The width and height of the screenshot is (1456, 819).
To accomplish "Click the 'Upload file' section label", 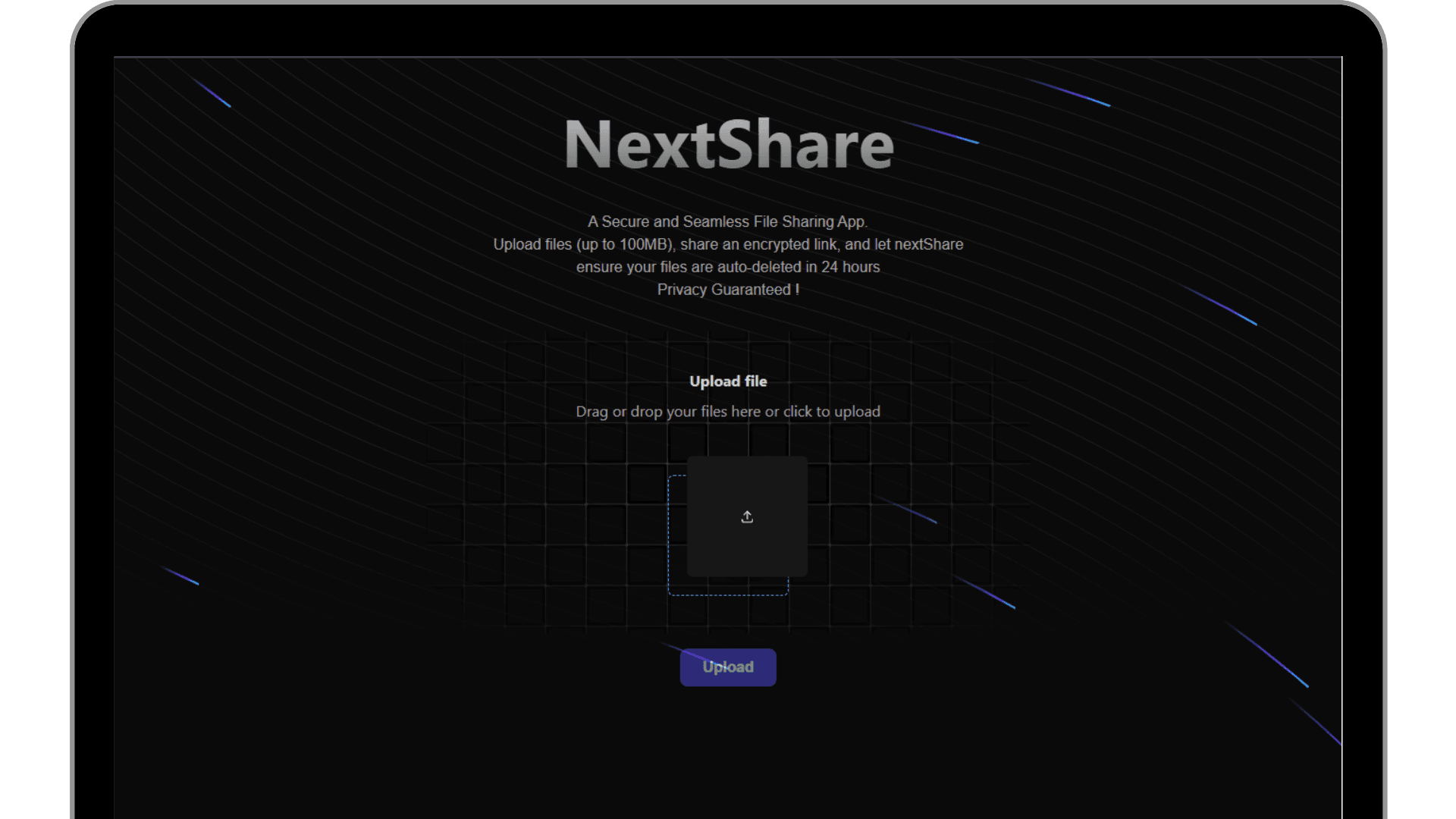I will (x=728, y=381).
